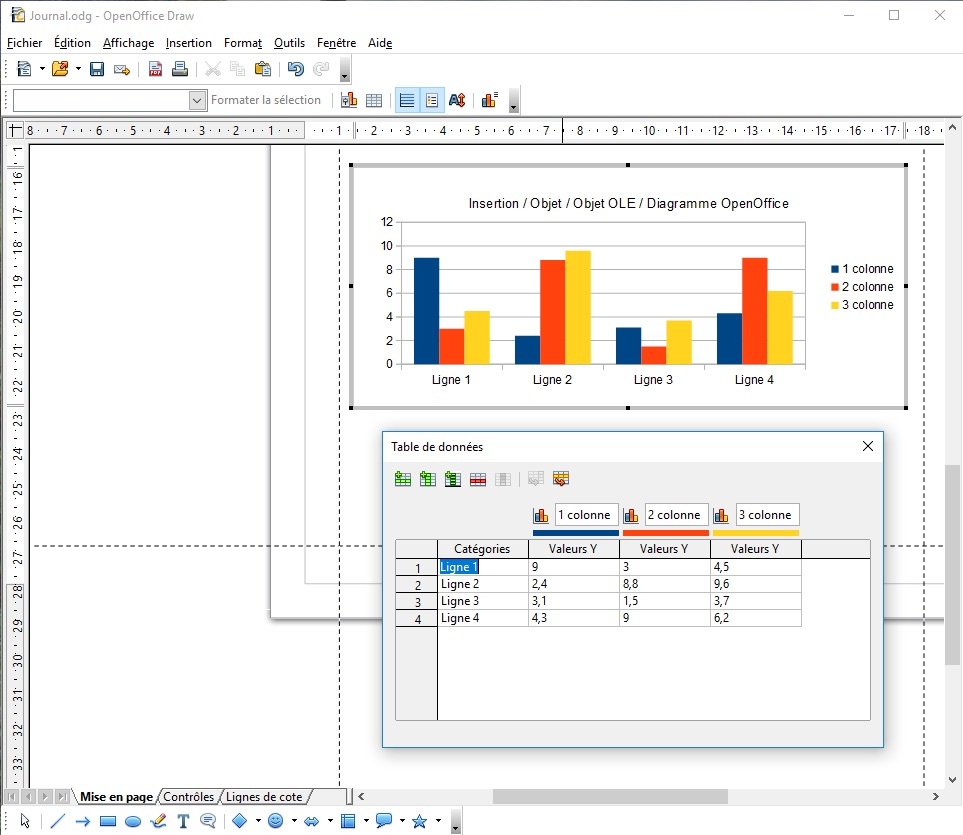The image size is (963, 835).
Task: Select the Ellipse tool
Action: click(x=133, y=821)
